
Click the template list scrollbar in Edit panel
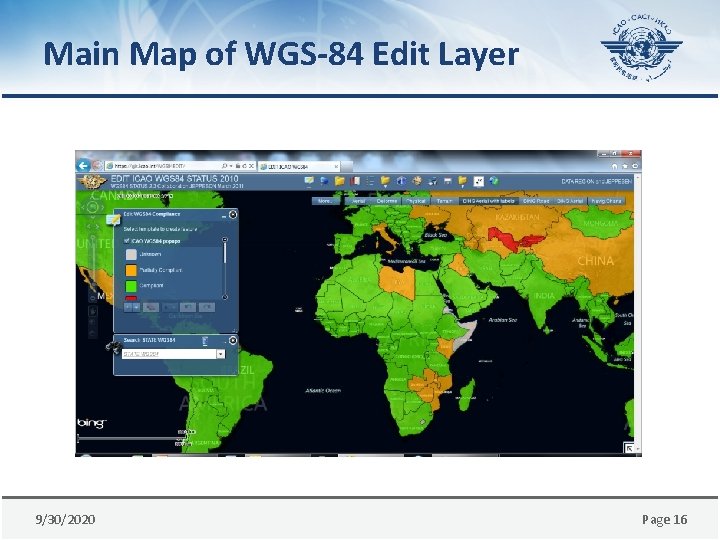point(225,268)
